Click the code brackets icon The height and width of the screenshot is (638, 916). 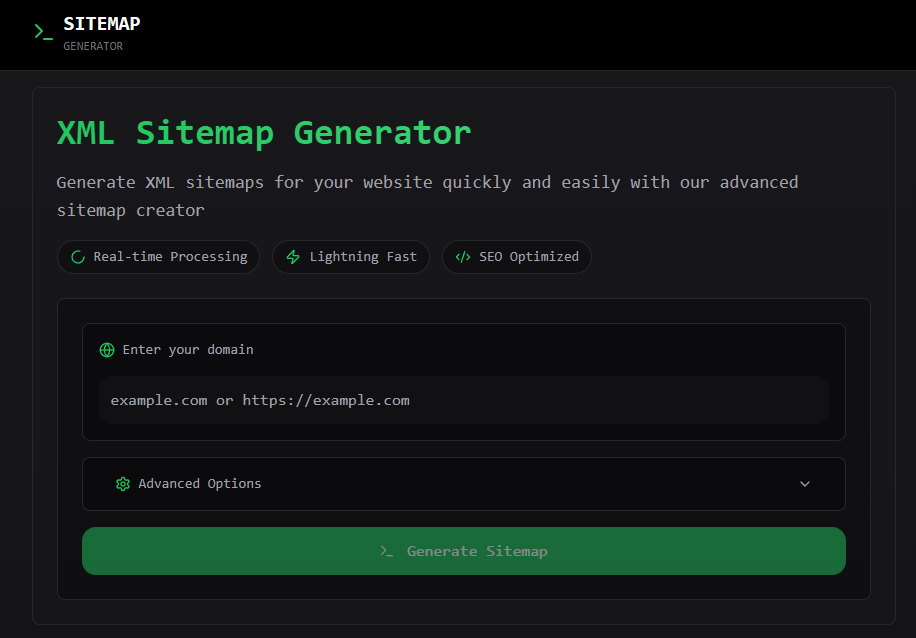coord(463,257)
